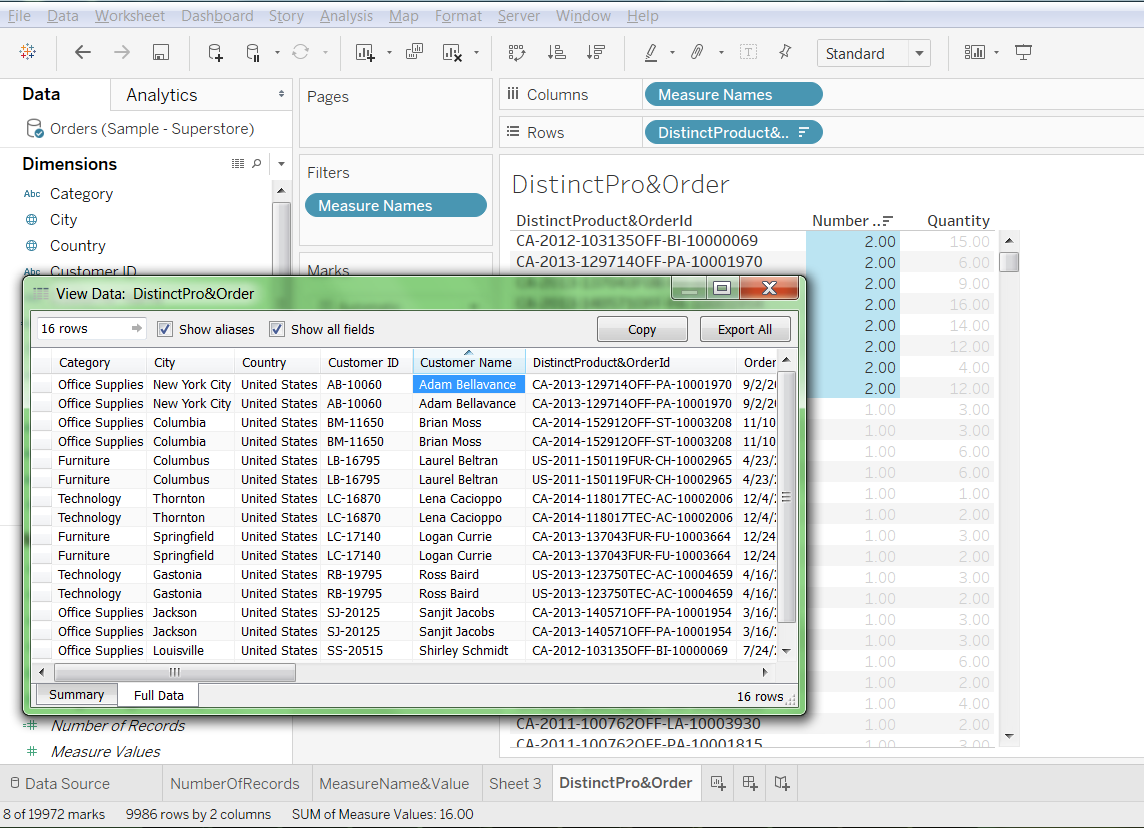Viewport: 1144px width, 828px height.
Task: Click the New Worksheet toolbar icon
Action: click(x=365, y=53)
